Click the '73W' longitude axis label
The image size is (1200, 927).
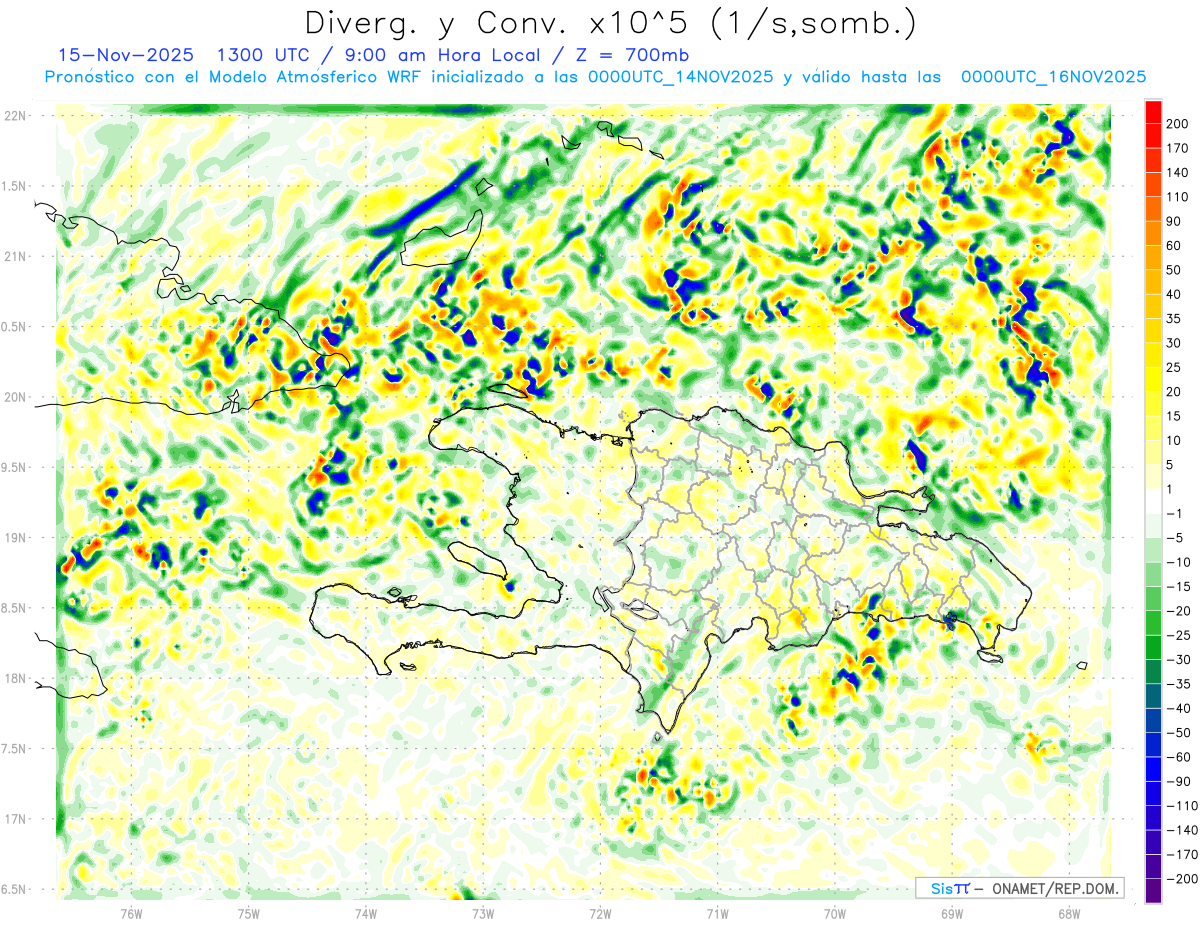click(x=483, y=914)
